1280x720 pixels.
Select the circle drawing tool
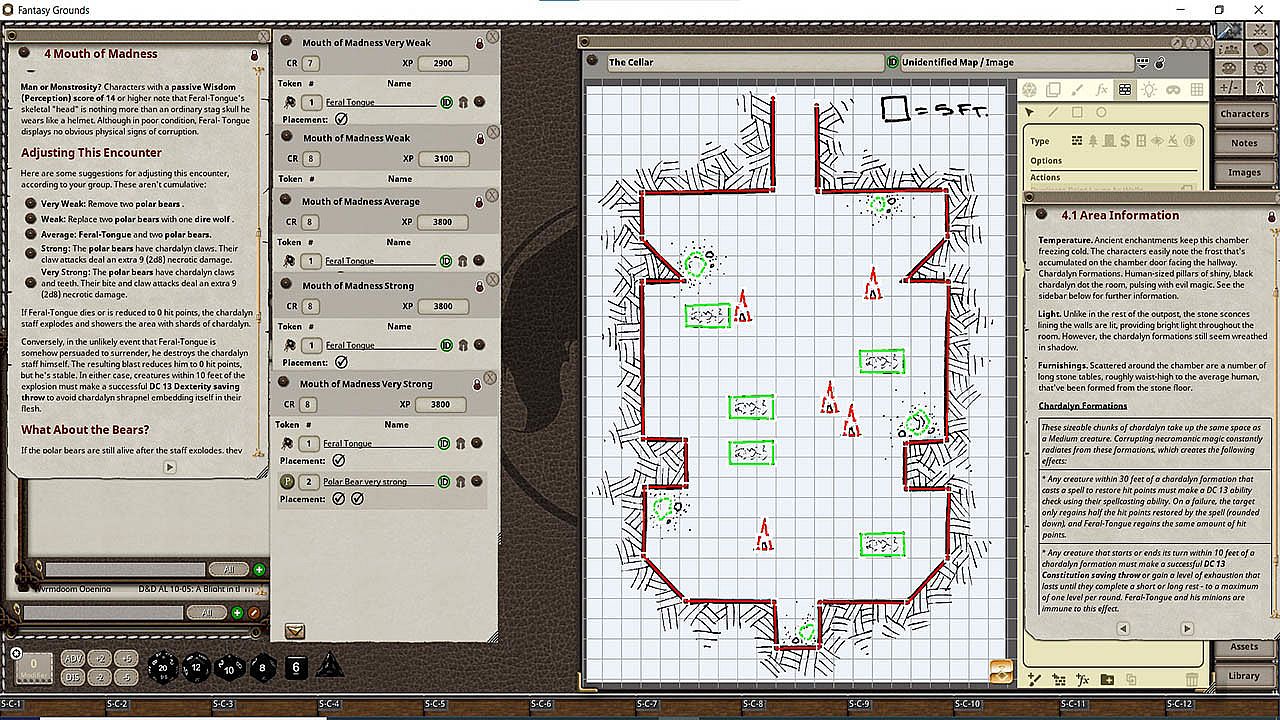(x=1101, y=113)
